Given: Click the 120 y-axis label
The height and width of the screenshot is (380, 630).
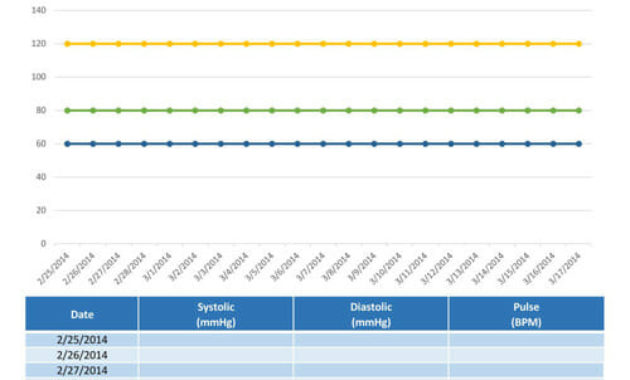Looking at the screenshot, I should [39, 44].
